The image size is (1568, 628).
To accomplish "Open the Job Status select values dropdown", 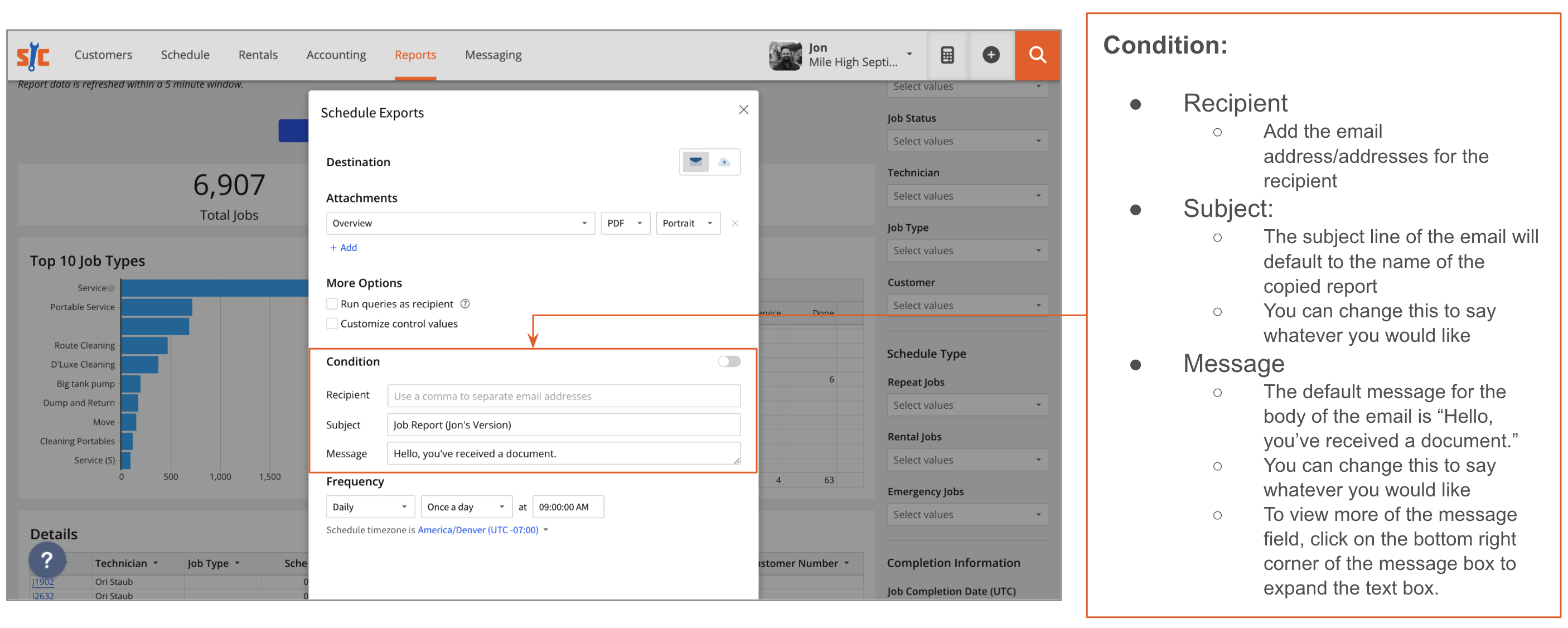I will [967, 141].
